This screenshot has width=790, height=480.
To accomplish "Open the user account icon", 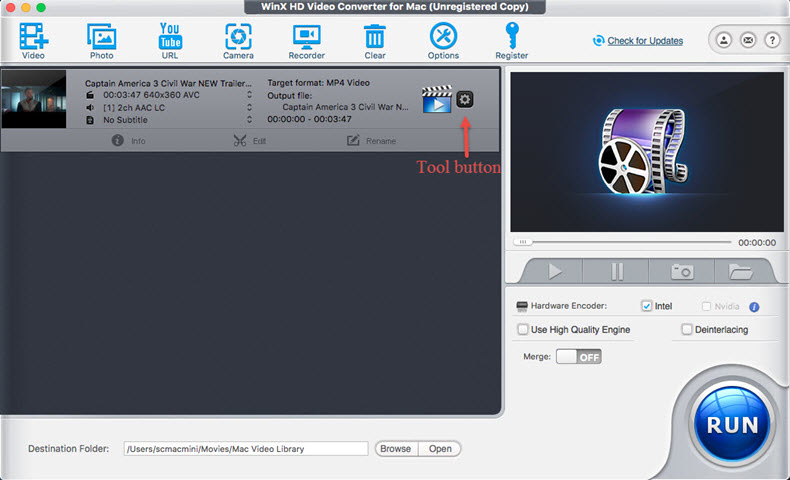I will 724,40.
